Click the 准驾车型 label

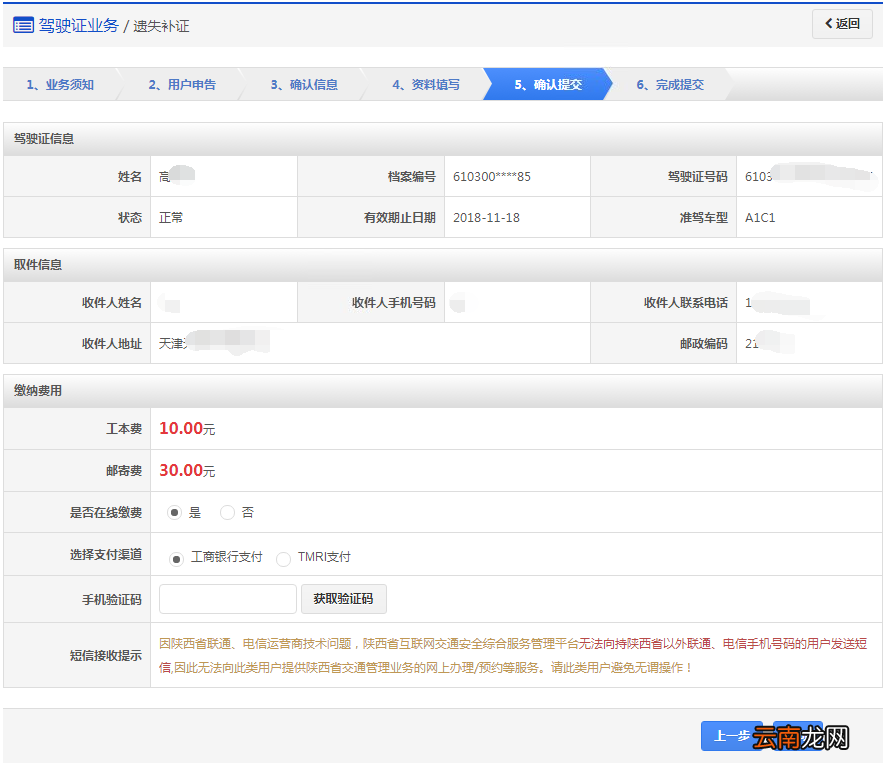(x=703, y=218)
